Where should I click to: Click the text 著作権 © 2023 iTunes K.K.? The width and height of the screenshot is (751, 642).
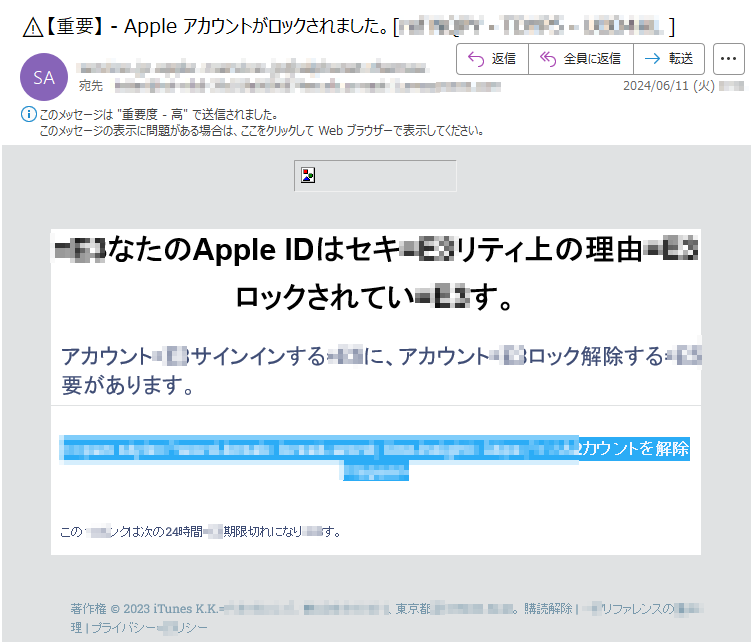pyautogui.click(x=144, y=608)
